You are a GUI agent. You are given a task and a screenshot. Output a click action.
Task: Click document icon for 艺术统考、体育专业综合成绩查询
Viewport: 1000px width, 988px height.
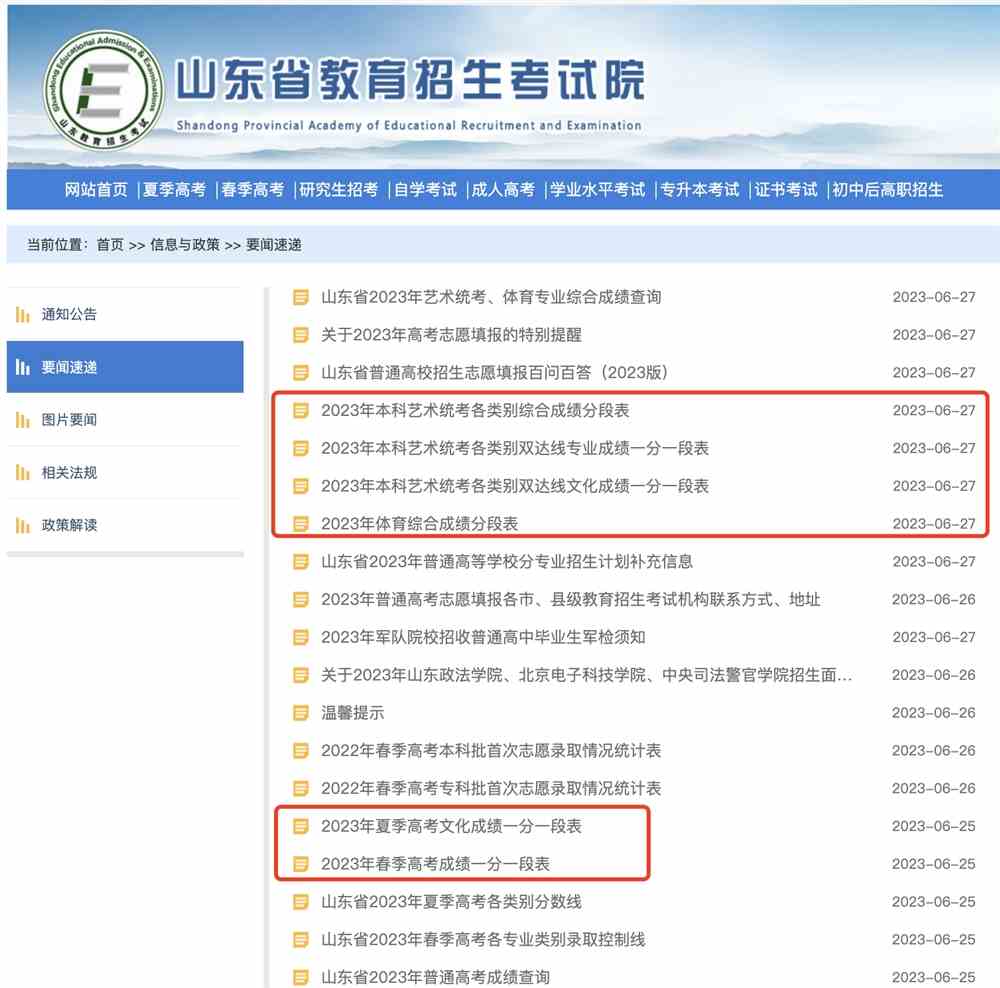tap(300, 297)
